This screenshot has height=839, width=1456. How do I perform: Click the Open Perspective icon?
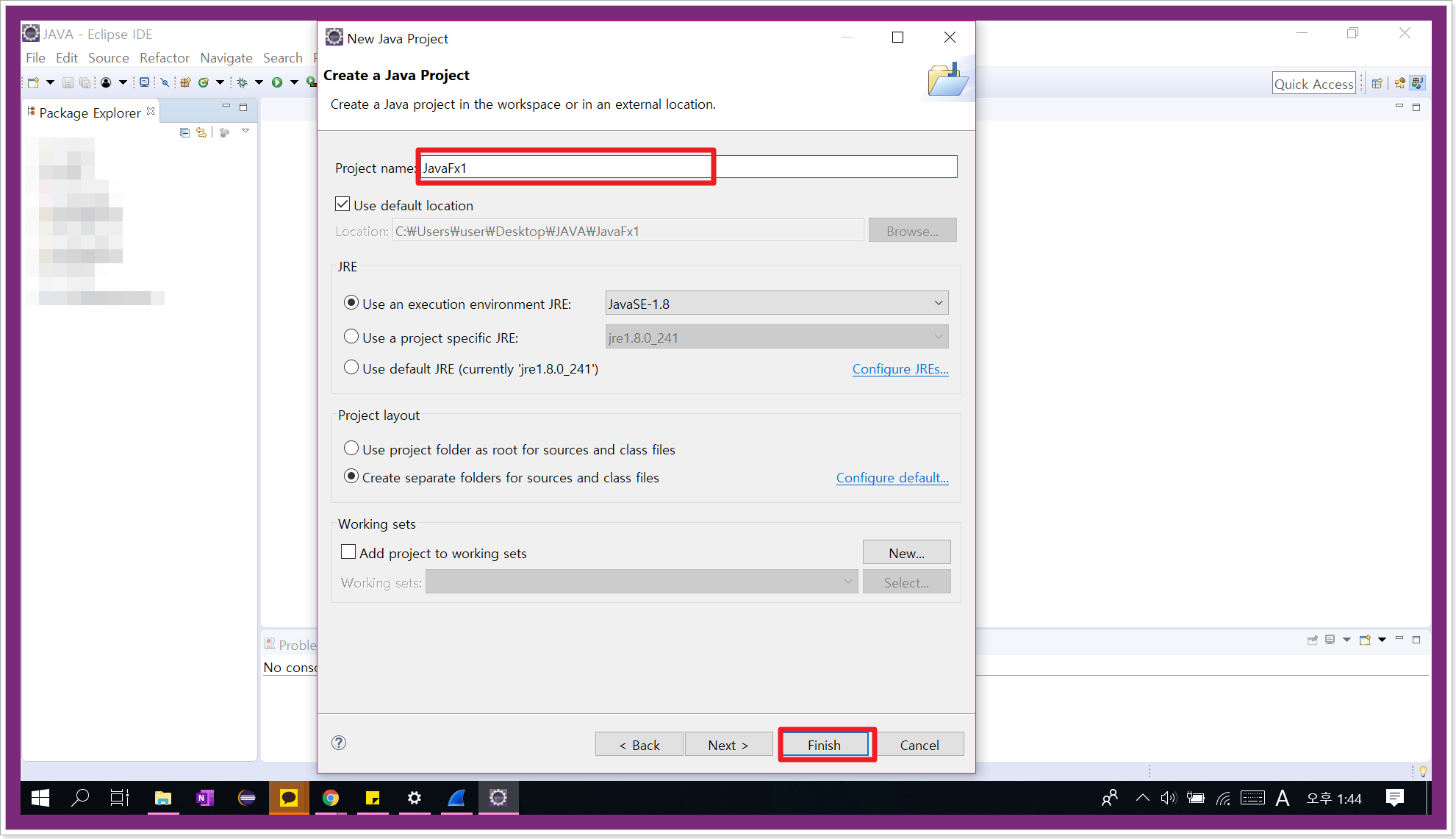tap(1377, 83)
